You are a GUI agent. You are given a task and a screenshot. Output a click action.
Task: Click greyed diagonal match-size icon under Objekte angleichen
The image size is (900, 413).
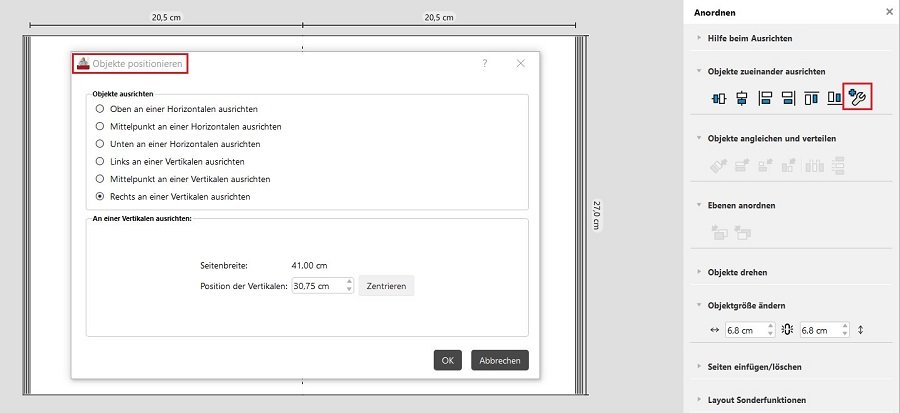[719, 166]
